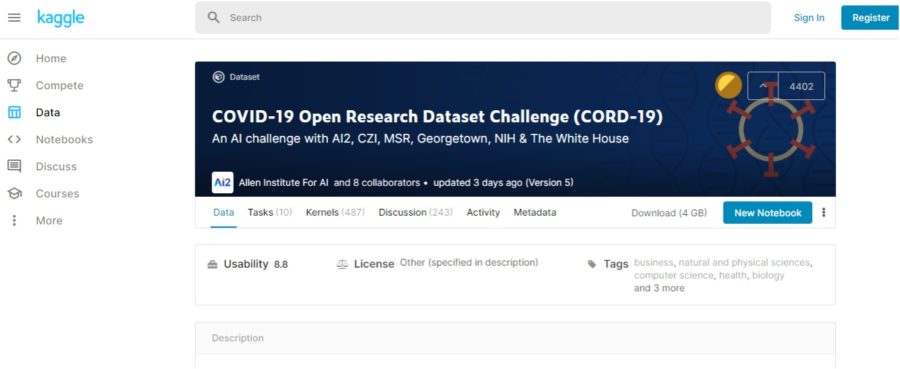900x369 pixels.
Task: Click the coronavirus banner illustration
Action: (x=770, y=129)
